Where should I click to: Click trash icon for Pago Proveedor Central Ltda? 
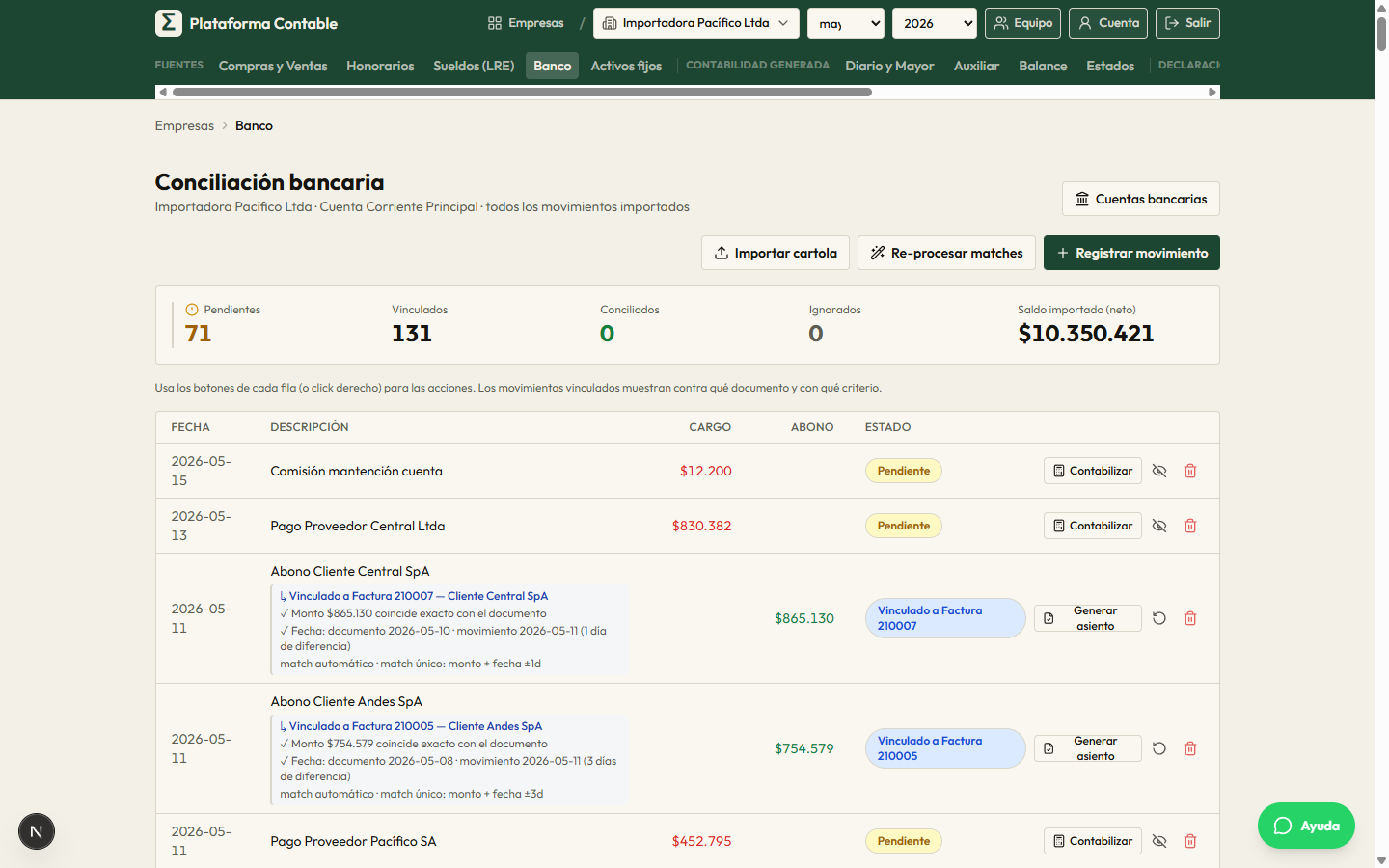1190,526
